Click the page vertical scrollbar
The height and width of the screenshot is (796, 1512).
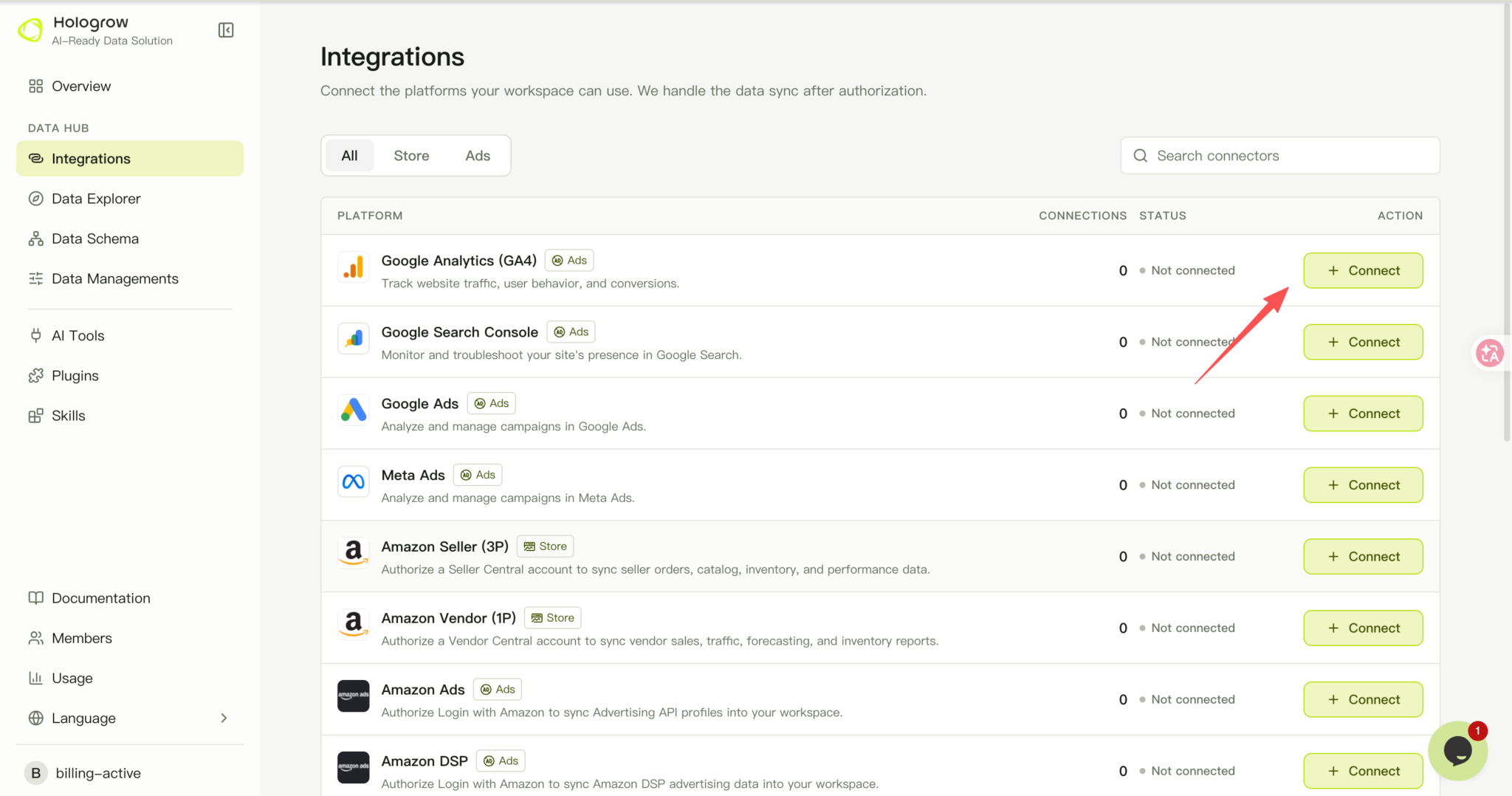tap(1507, 222)
